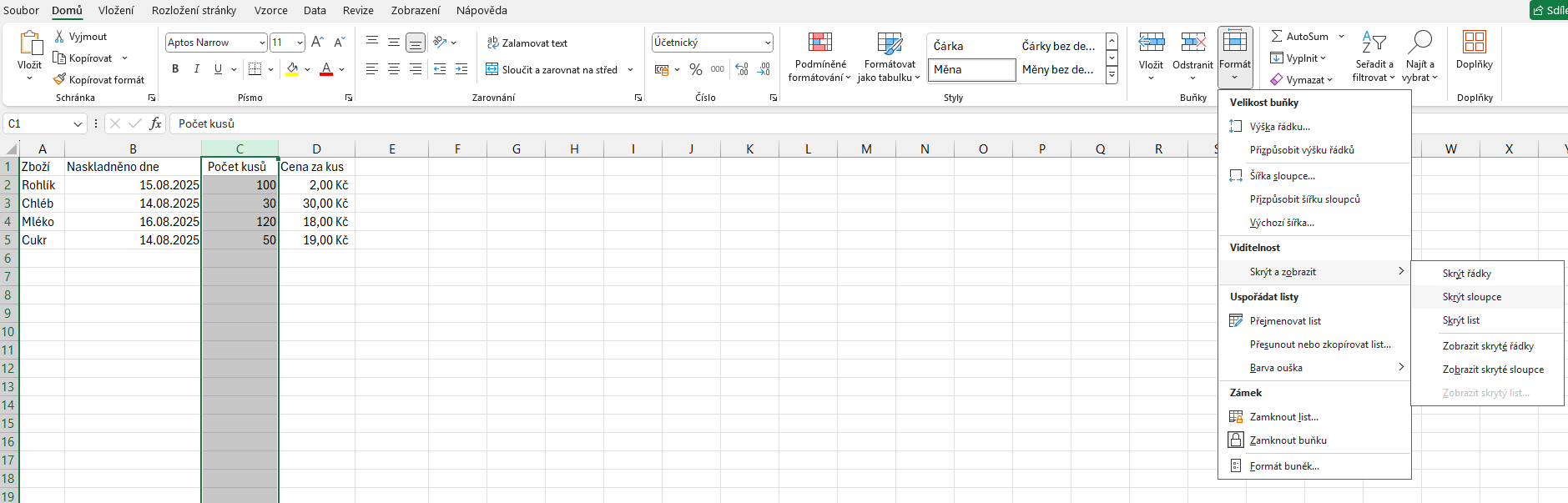The width and height of the screenshot is (1568, 503).
Task: Toggle underline formatting
Action: (218, 69)
